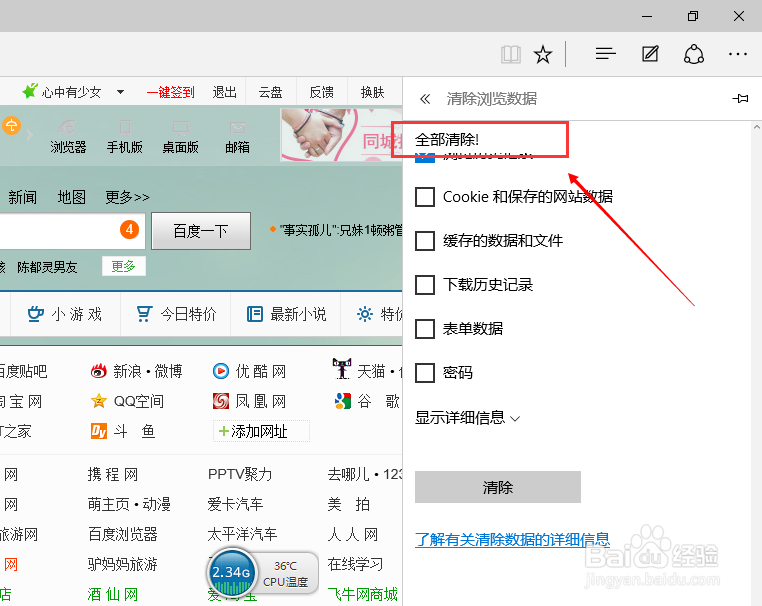Click into Baidu search input field

tap(72, 231)
